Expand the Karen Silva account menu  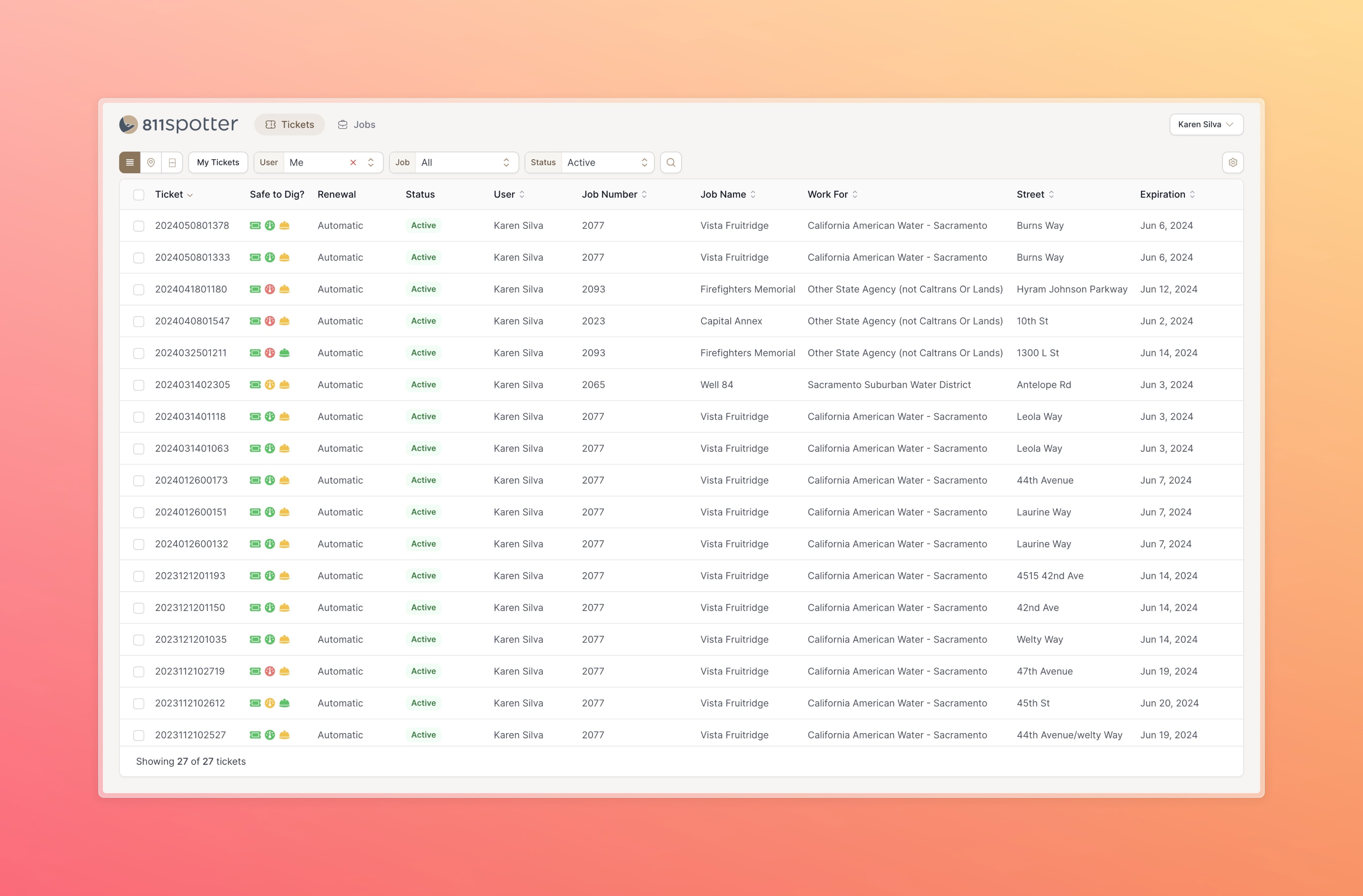[x=1206, y=124]
